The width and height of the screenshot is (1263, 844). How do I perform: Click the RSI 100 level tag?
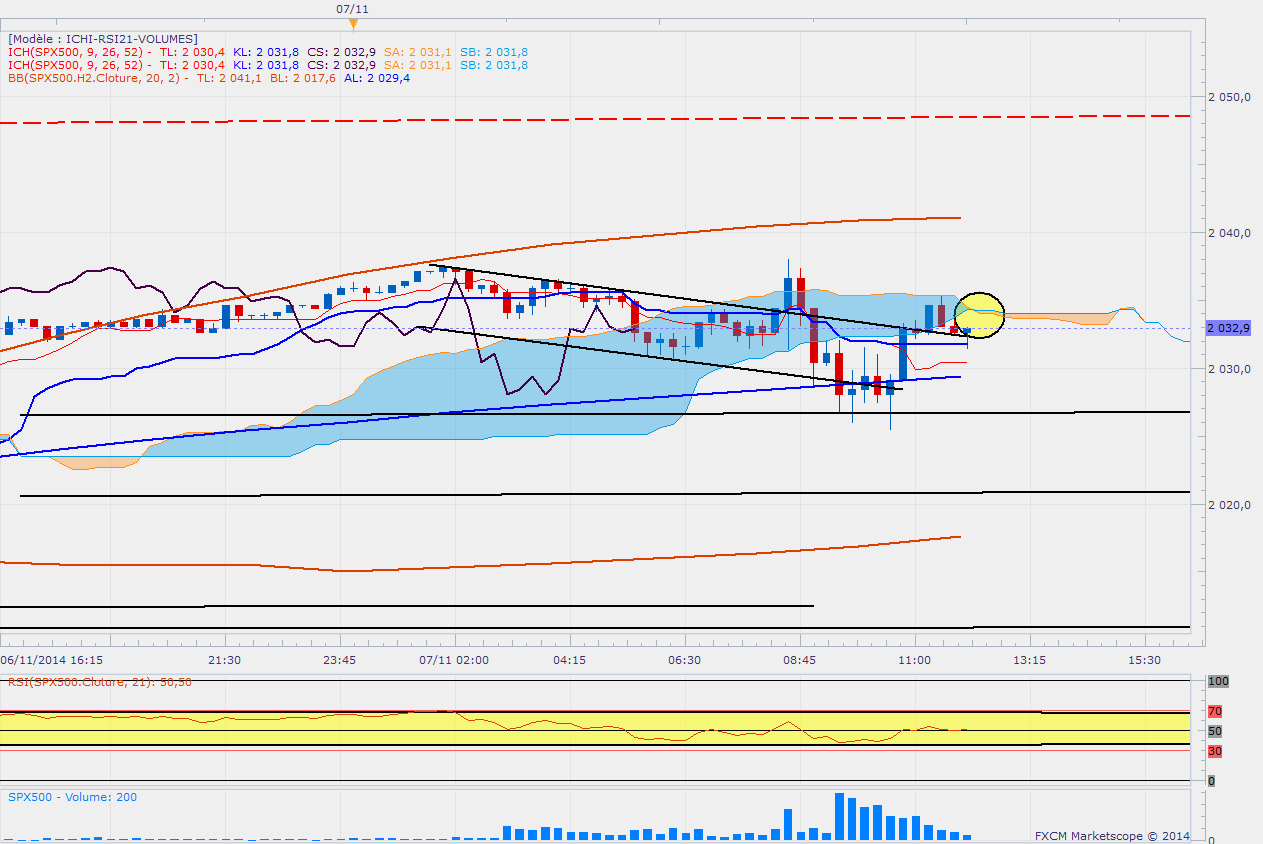[x=1218, y=681]
